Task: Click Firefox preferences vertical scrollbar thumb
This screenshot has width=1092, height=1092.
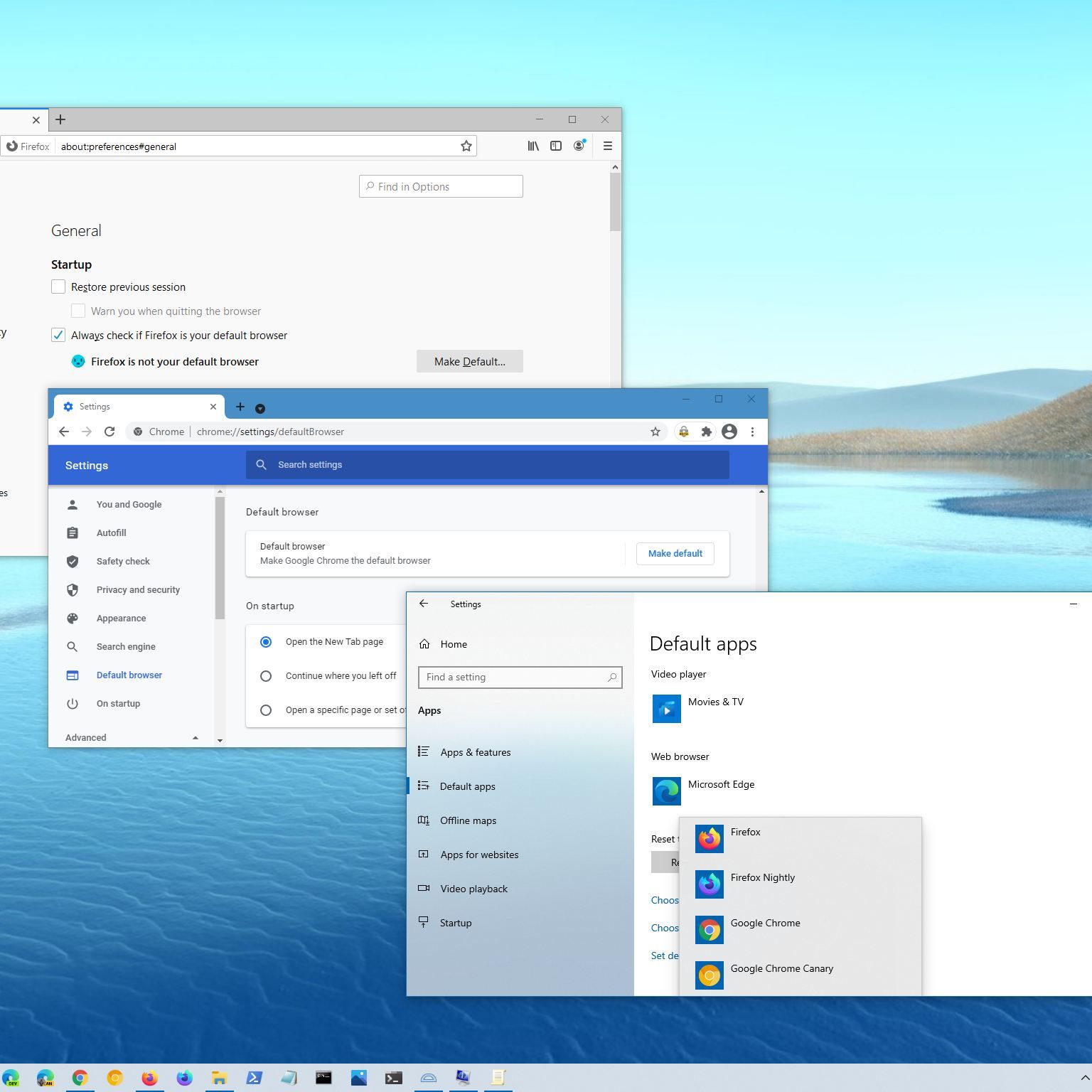Action: [x=615, y=202]
